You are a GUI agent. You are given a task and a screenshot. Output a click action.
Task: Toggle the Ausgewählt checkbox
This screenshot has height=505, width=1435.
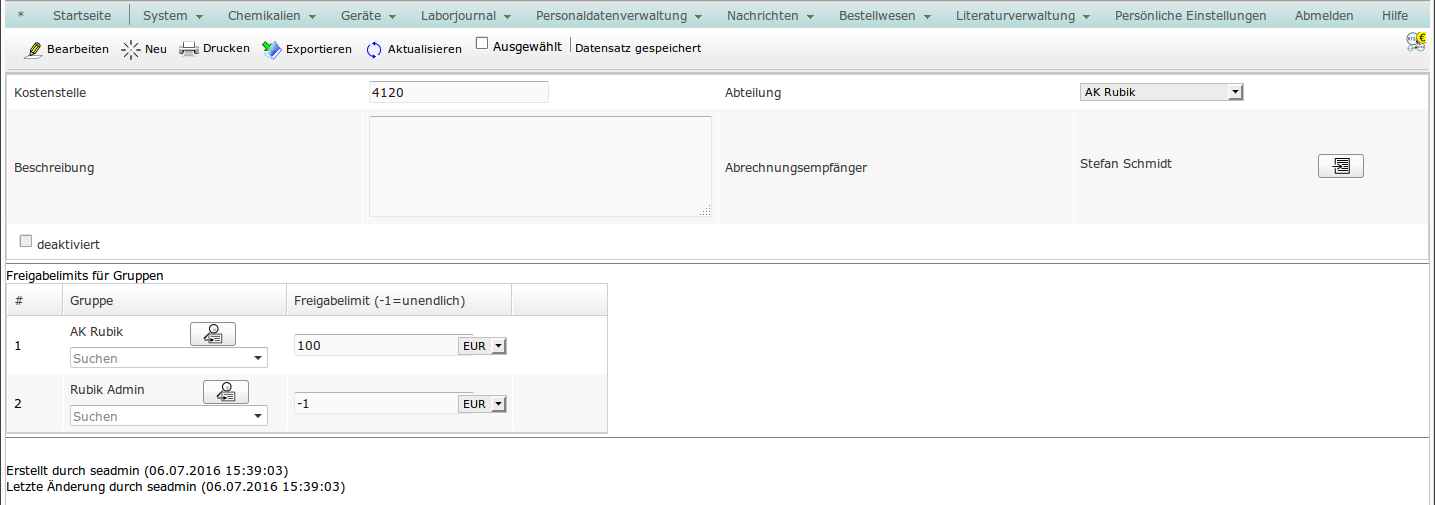point(482,44)
